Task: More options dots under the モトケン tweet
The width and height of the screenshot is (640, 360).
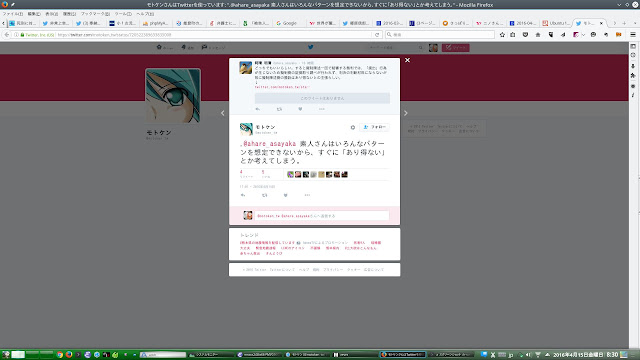Action: (307, 195)
